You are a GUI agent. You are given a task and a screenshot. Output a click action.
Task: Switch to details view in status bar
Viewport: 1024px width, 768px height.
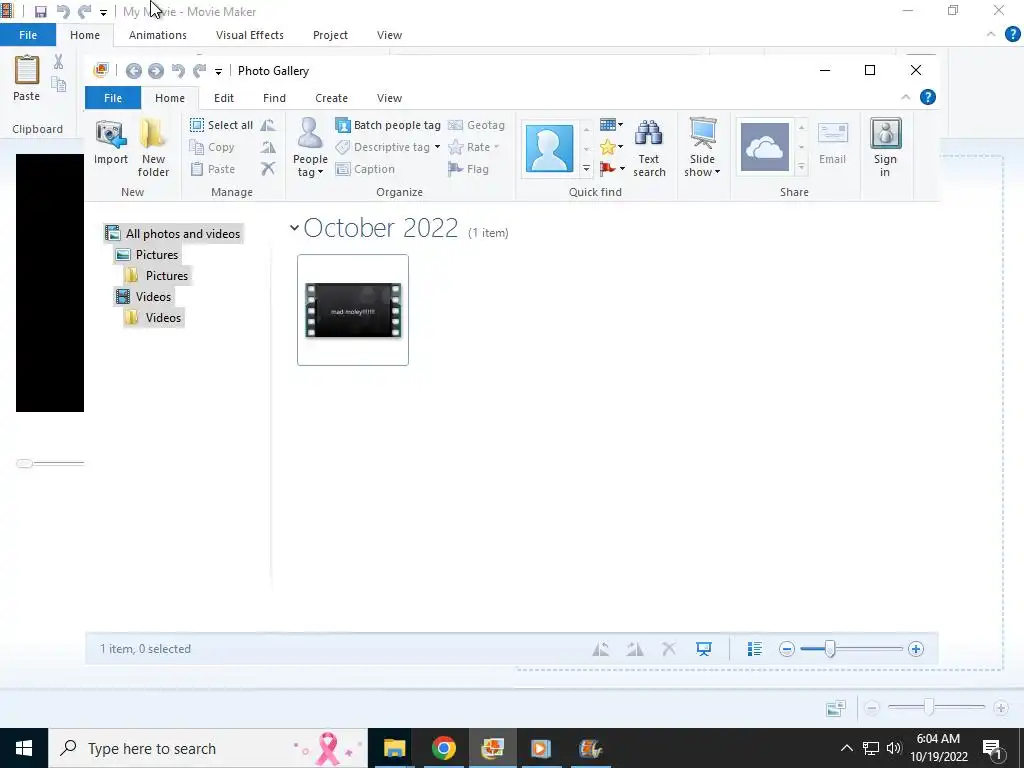[x=754, y=649]
